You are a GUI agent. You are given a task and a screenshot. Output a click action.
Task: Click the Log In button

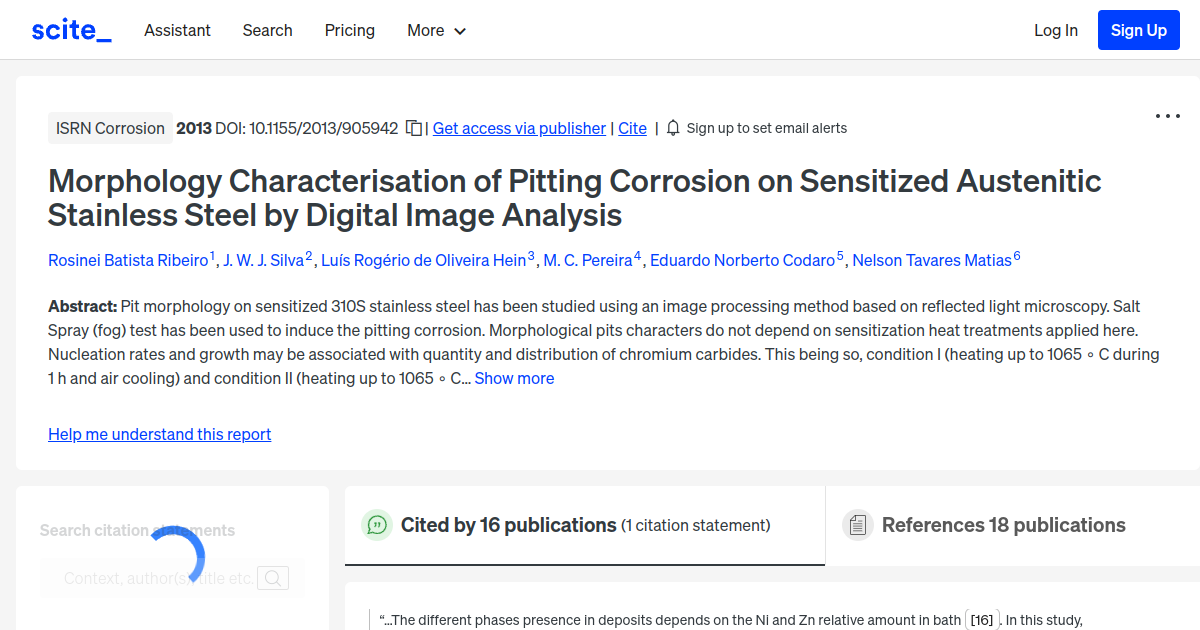tap(1055, 30)
